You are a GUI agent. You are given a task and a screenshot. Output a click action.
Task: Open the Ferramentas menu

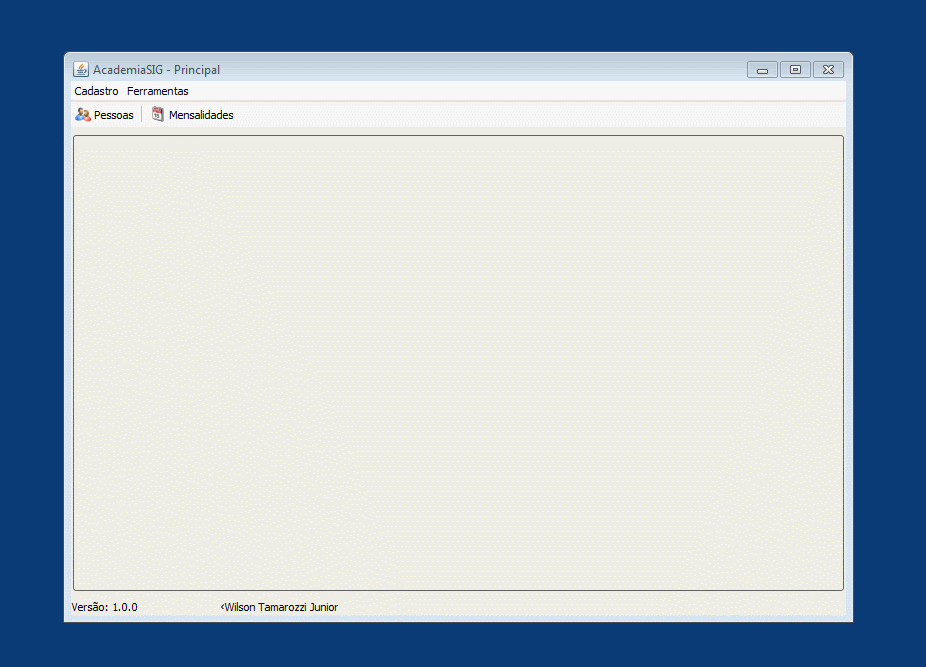158,91
